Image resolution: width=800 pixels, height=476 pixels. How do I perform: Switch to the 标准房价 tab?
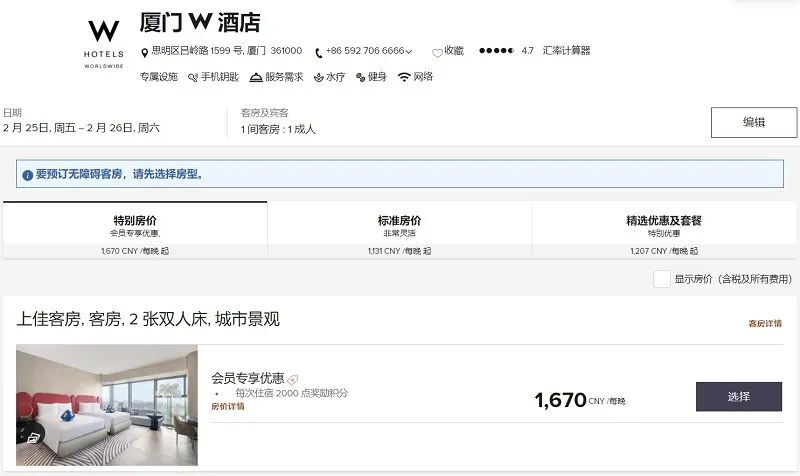click(399, 230)
